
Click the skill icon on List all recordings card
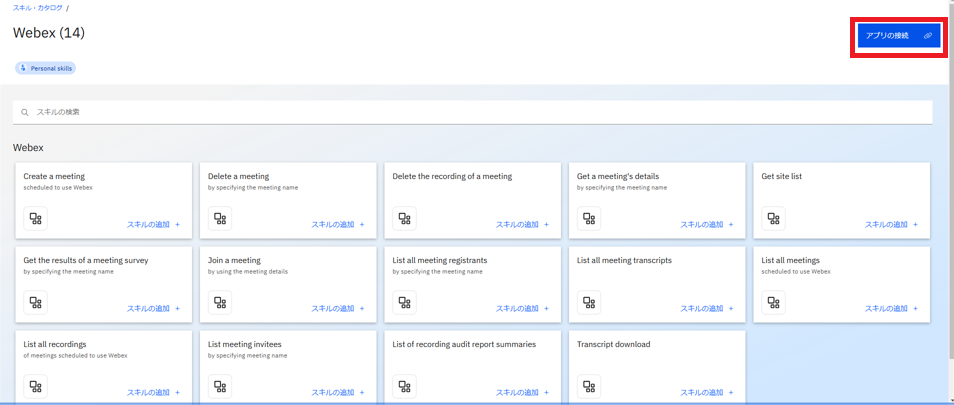[x=36, y=386]
